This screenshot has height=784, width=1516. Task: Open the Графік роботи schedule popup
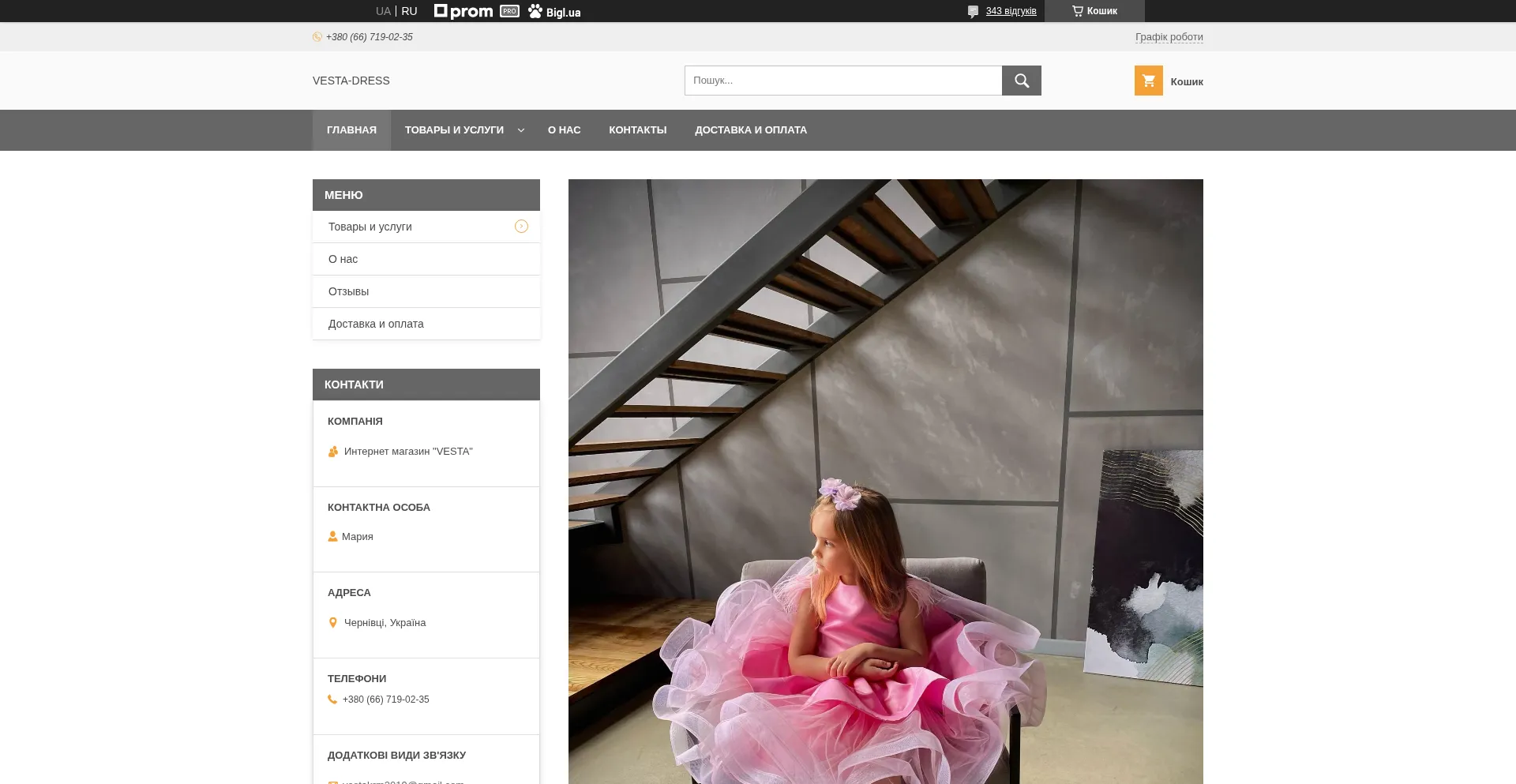(1169, 37)
